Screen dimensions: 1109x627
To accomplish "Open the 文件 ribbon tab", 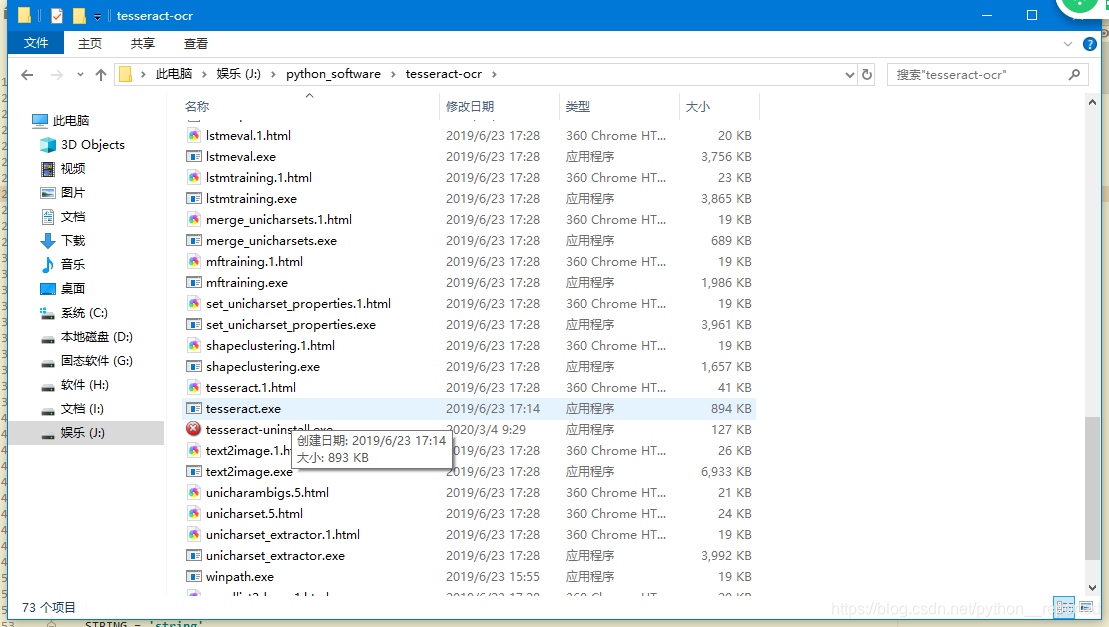I will (x=36, y=43).
